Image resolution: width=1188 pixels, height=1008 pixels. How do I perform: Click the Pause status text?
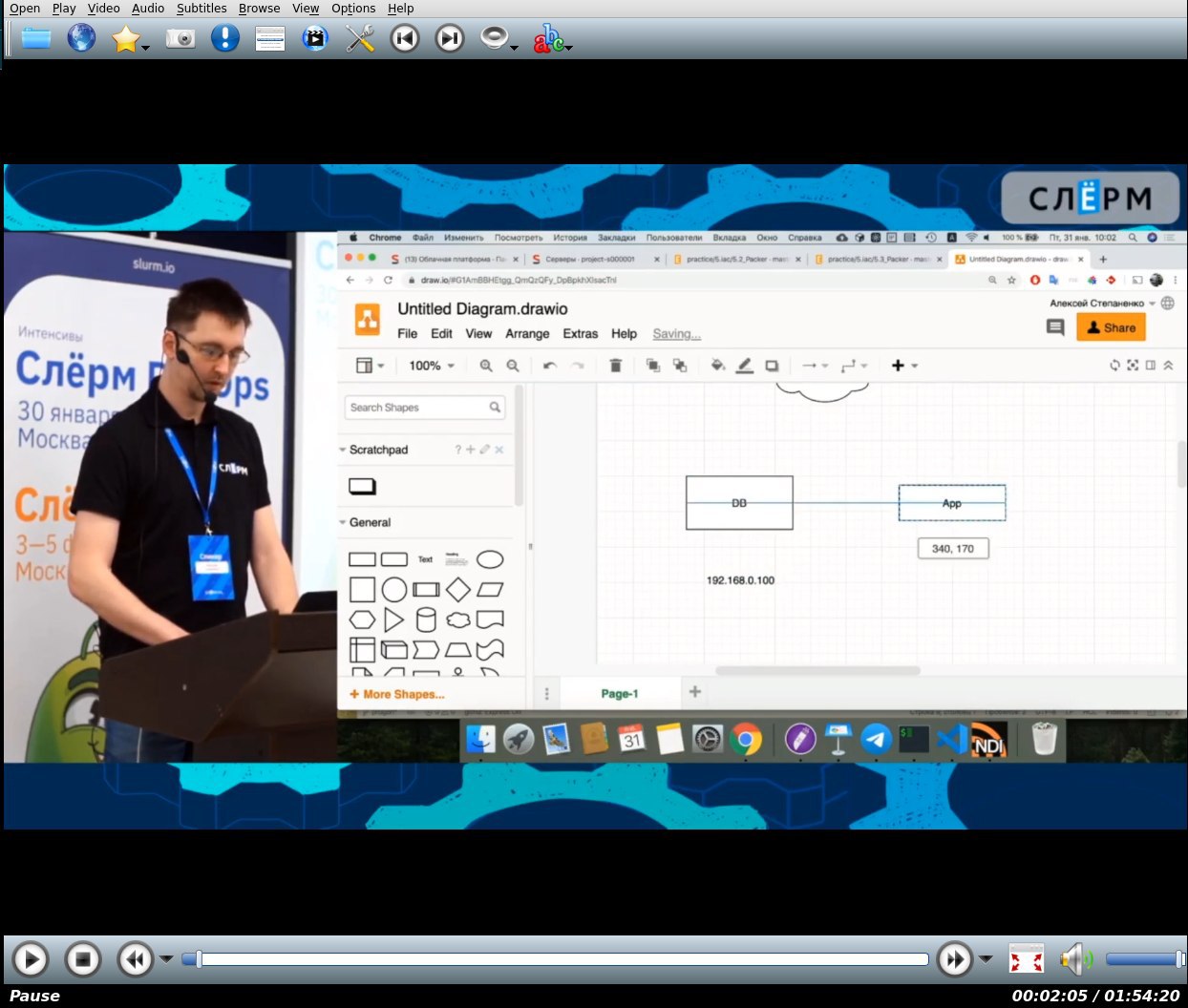click(x=34, y=996)
